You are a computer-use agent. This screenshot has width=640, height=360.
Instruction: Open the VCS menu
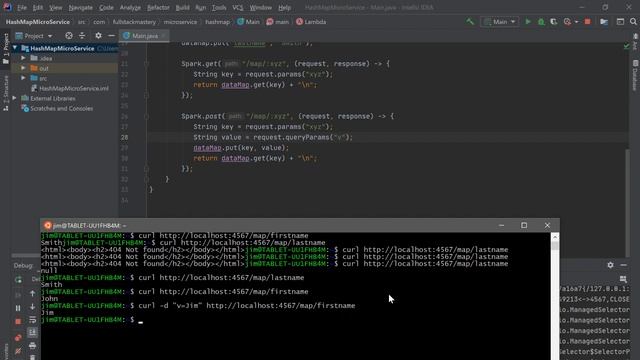coord(238,7)
